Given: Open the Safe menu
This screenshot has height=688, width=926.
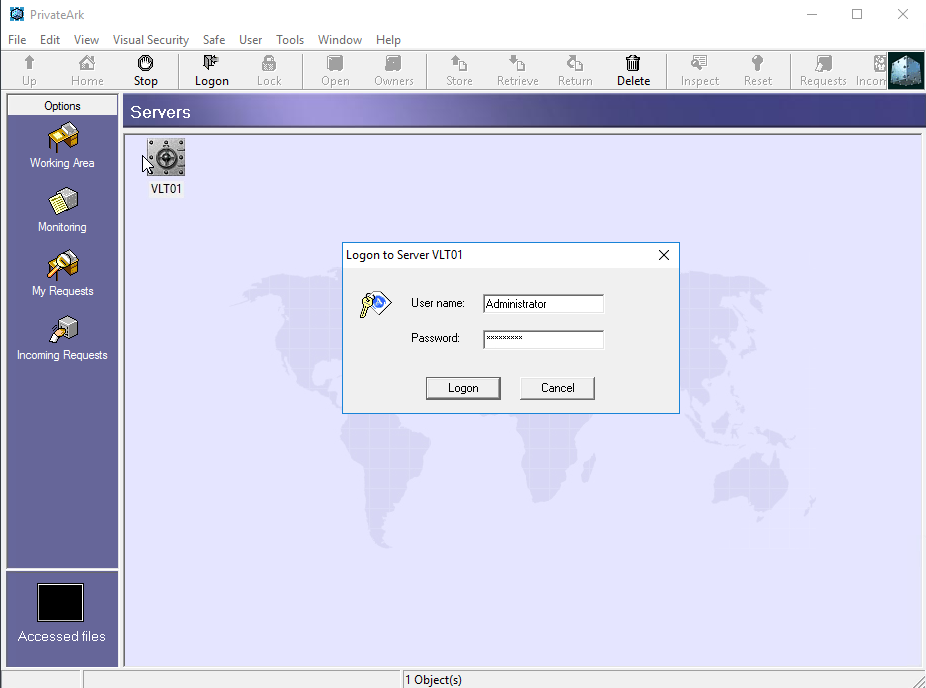Looking at the screenshot, I should coord(214,40).
